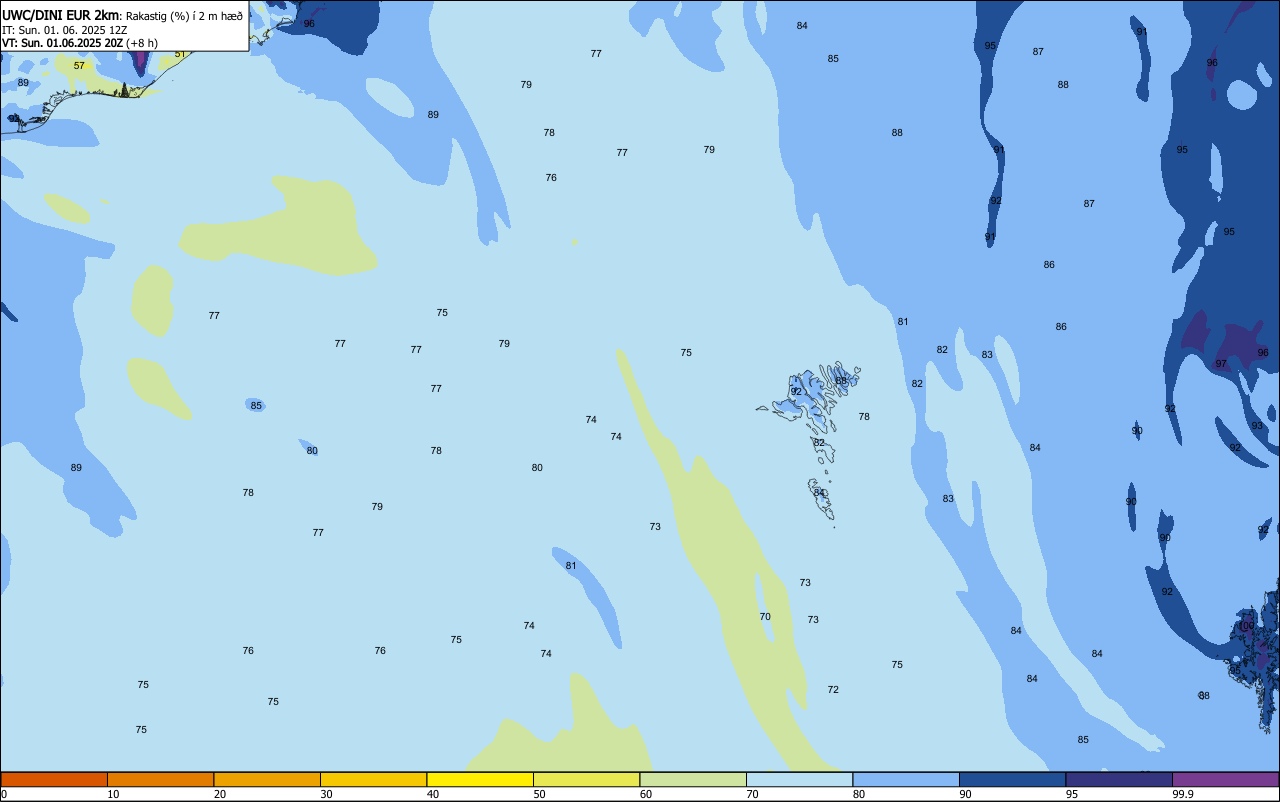Click the 50–60 yellow-green legend swatch

[586, 779]
